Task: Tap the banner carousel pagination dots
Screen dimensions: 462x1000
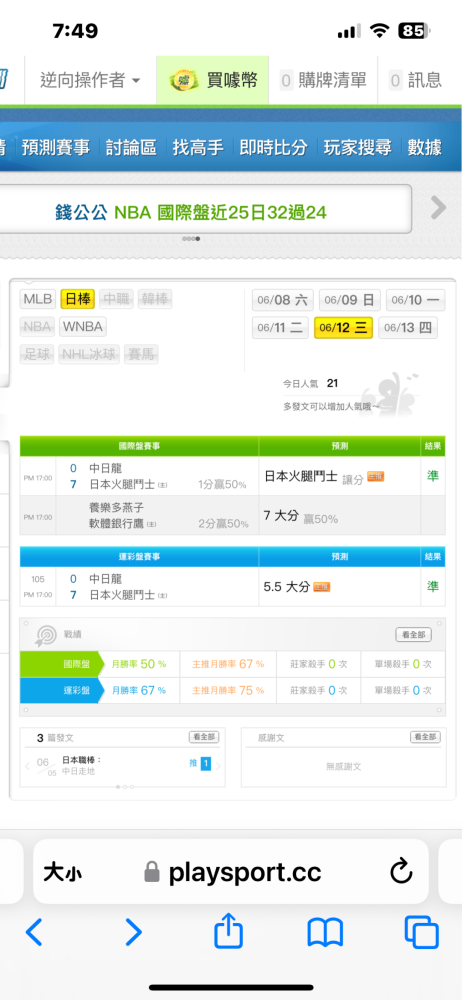Action: (191, 239)
